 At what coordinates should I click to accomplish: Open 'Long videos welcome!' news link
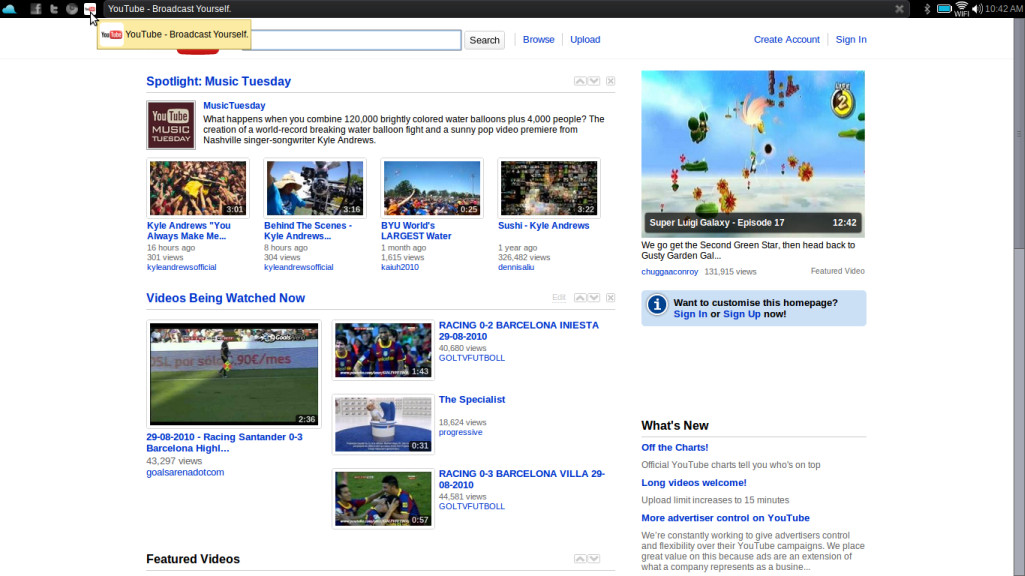tap(694, 483)
